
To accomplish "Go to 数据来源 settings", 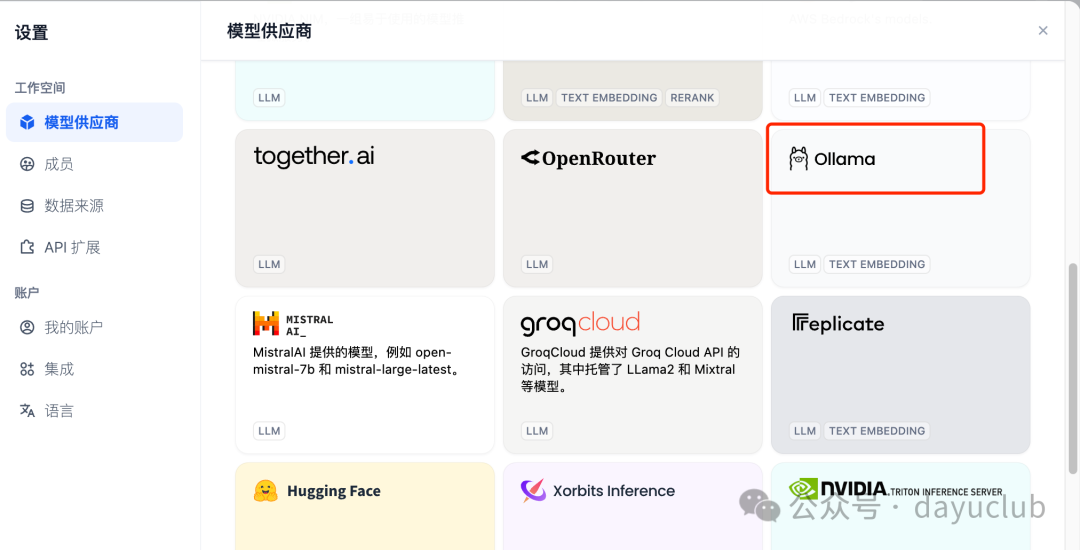I will [x=94, y=206].
